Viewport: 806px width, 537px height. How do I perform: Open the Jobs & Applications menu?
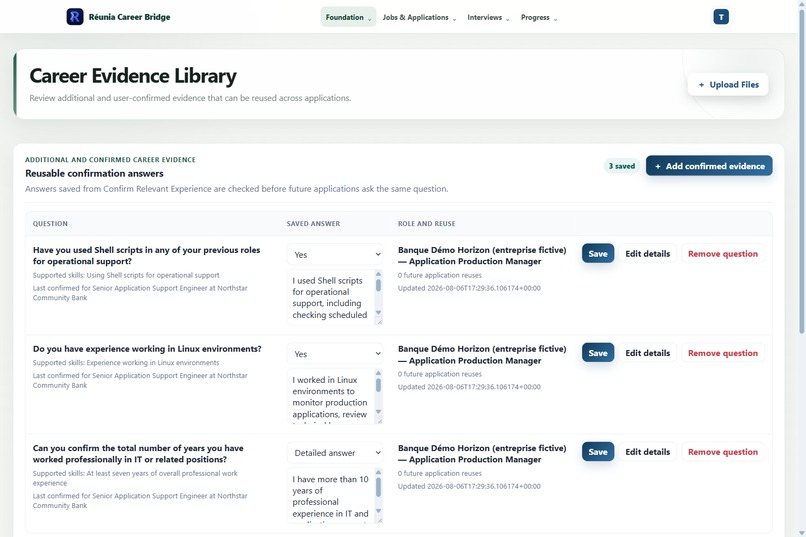[419, 17]
